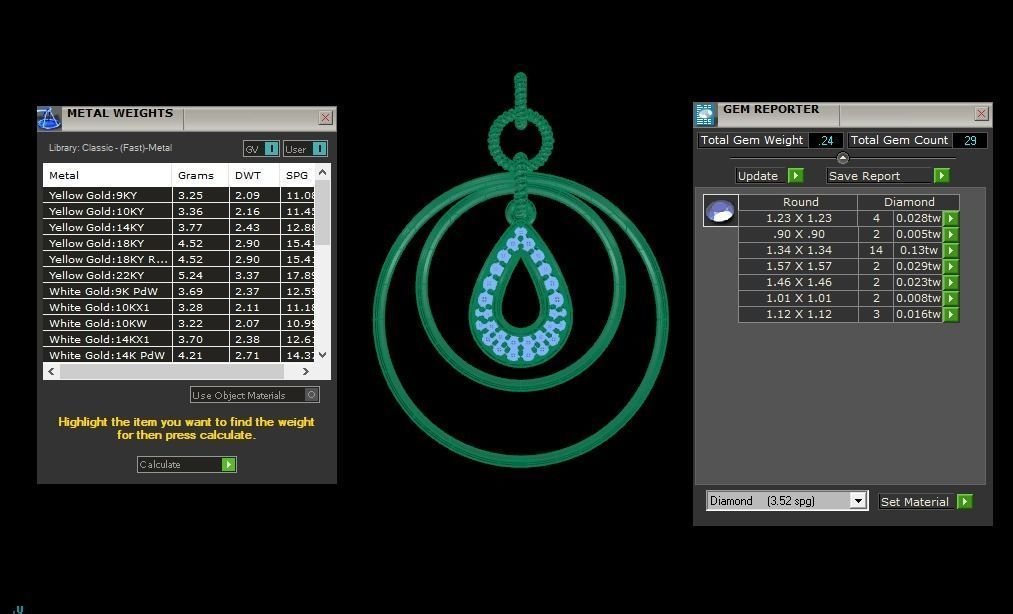The width and height of the screenshot is (1013, 614).
Task: Click the Metal Weights panel flask icon
Action: point(48,118)
